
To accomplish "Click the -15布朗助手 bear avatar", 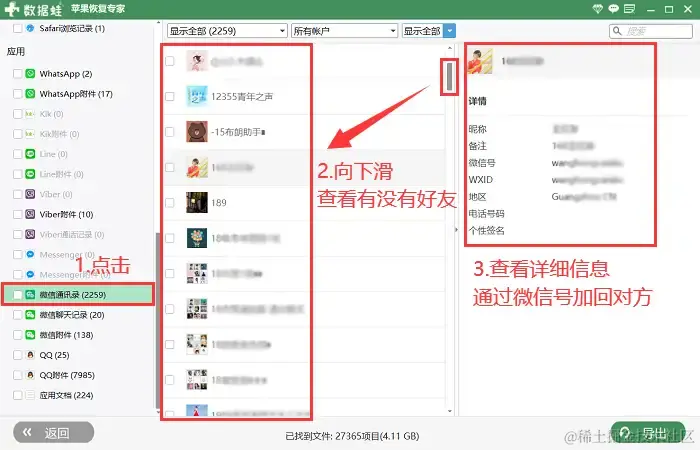I will [197, 132].
